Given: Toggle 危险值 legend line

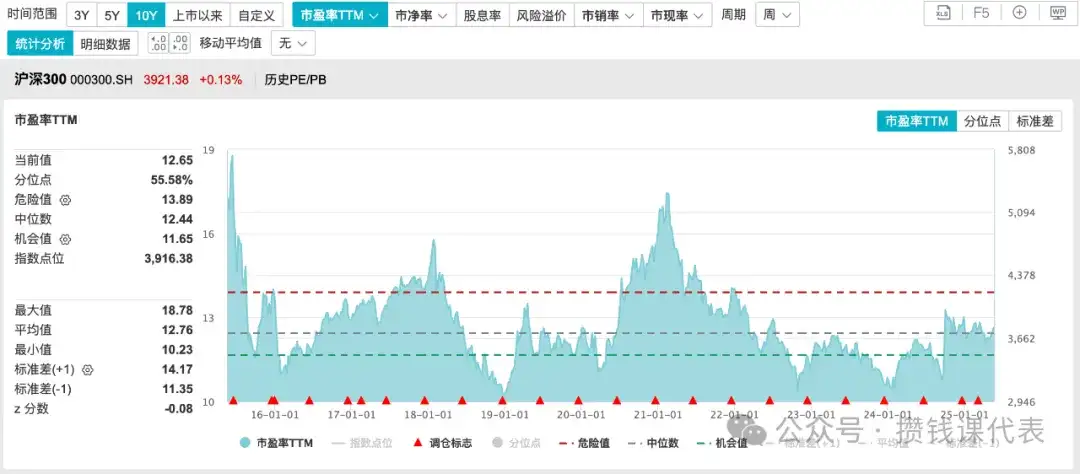Looking at the screenshot, I should pyautogui.click(x=584, y=443).
